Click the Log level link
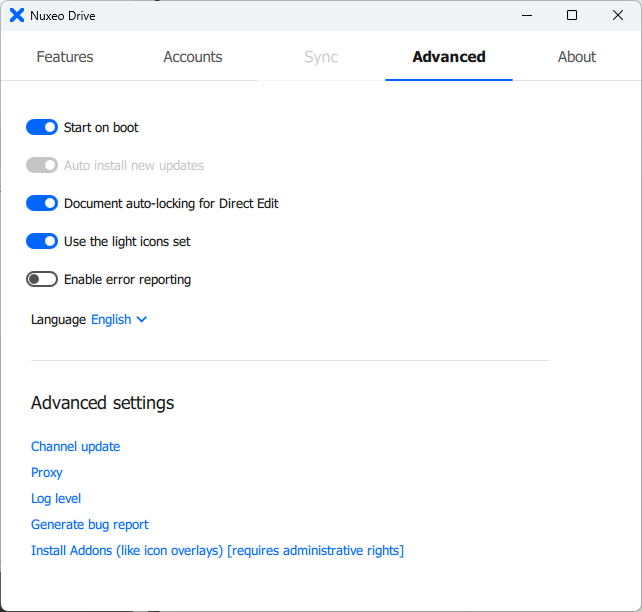 (x=56, y=499)
